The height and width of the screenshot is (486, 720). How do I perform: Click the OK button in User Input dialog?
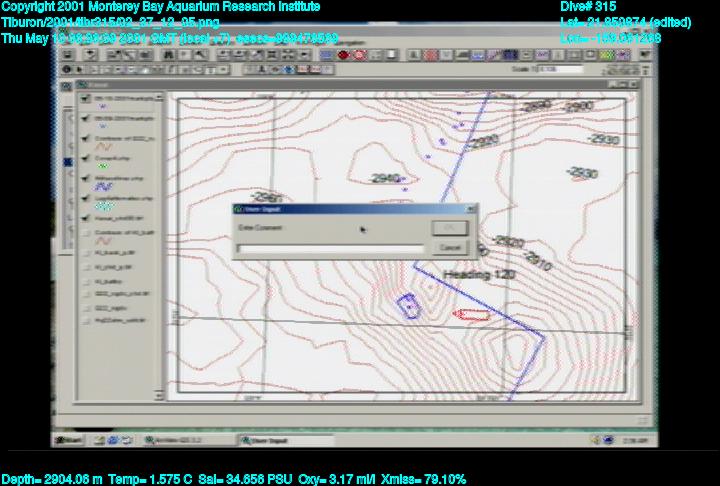point(449,228)
